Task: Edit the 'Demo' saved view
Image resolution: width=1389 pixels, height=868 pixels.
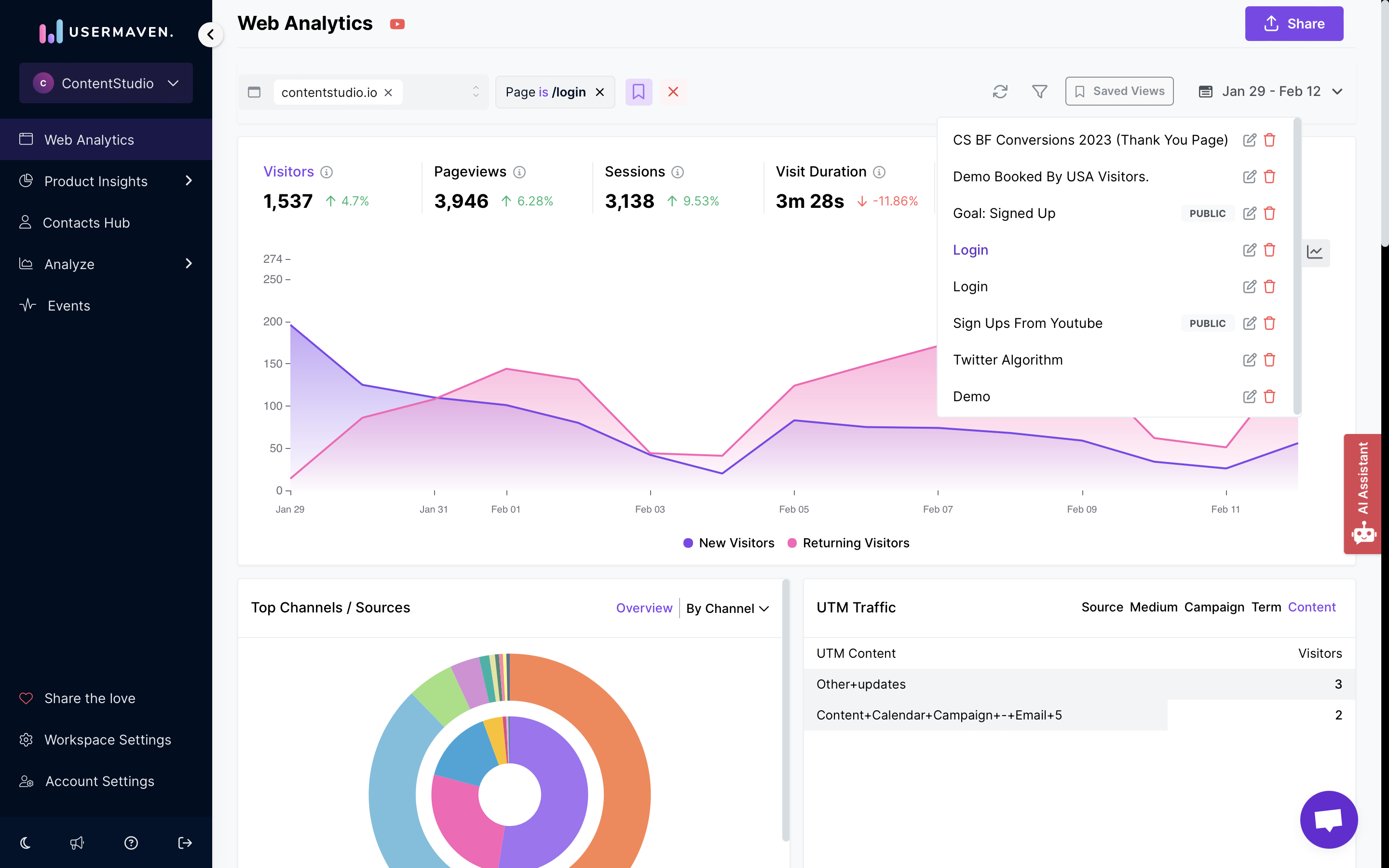Action: pyautogui.click(x=1250, y=396)
